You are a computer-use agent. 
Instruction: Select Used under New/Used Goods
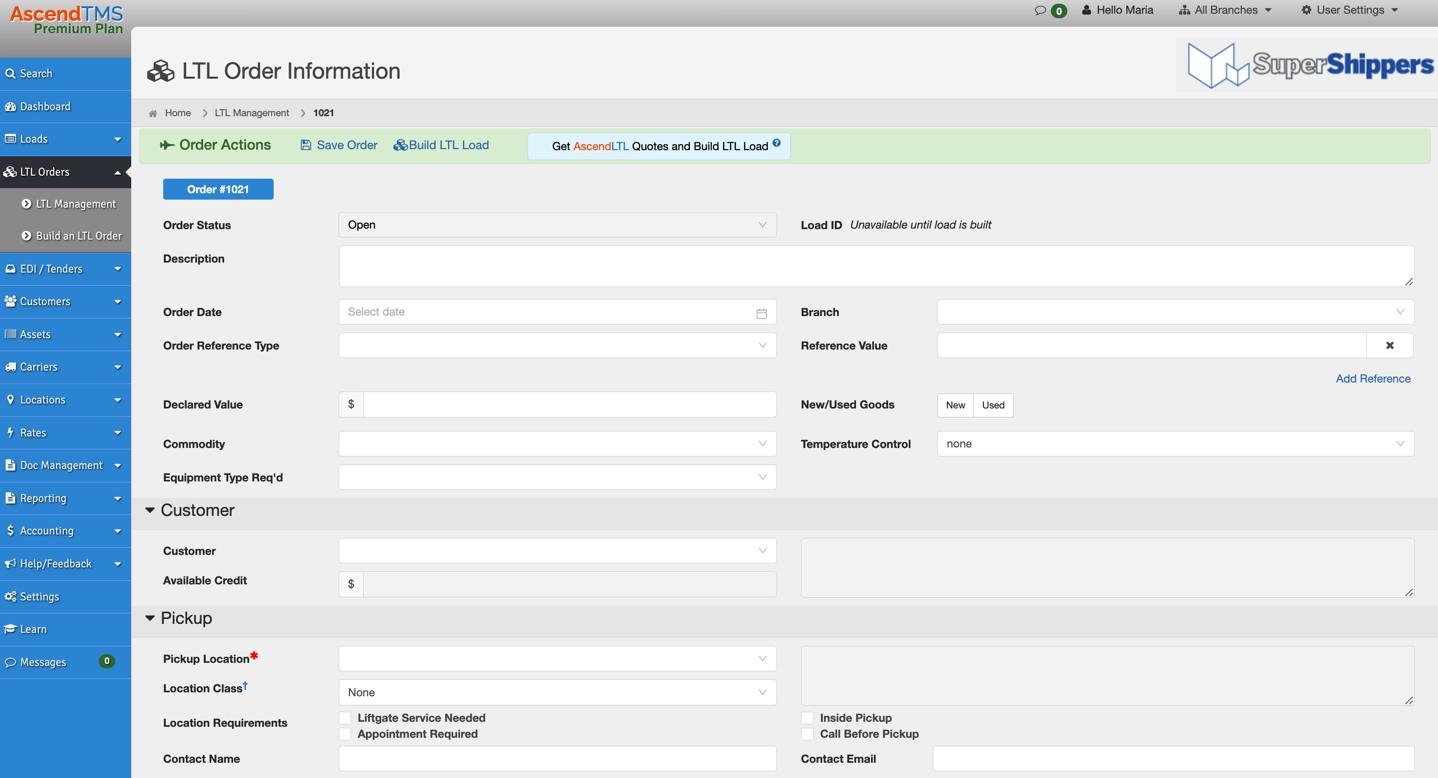coord(993,405)
